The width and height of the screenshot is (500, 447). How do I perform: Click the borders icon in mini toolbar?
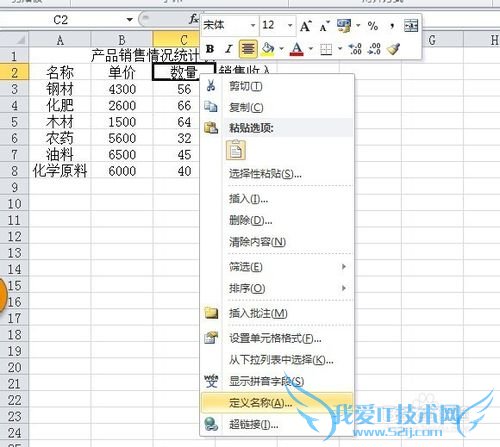point(326,49)
